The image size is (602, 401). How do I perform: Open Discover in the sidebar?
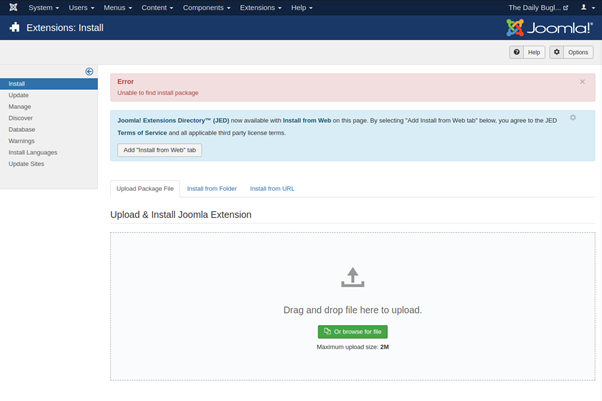[20, 118]
